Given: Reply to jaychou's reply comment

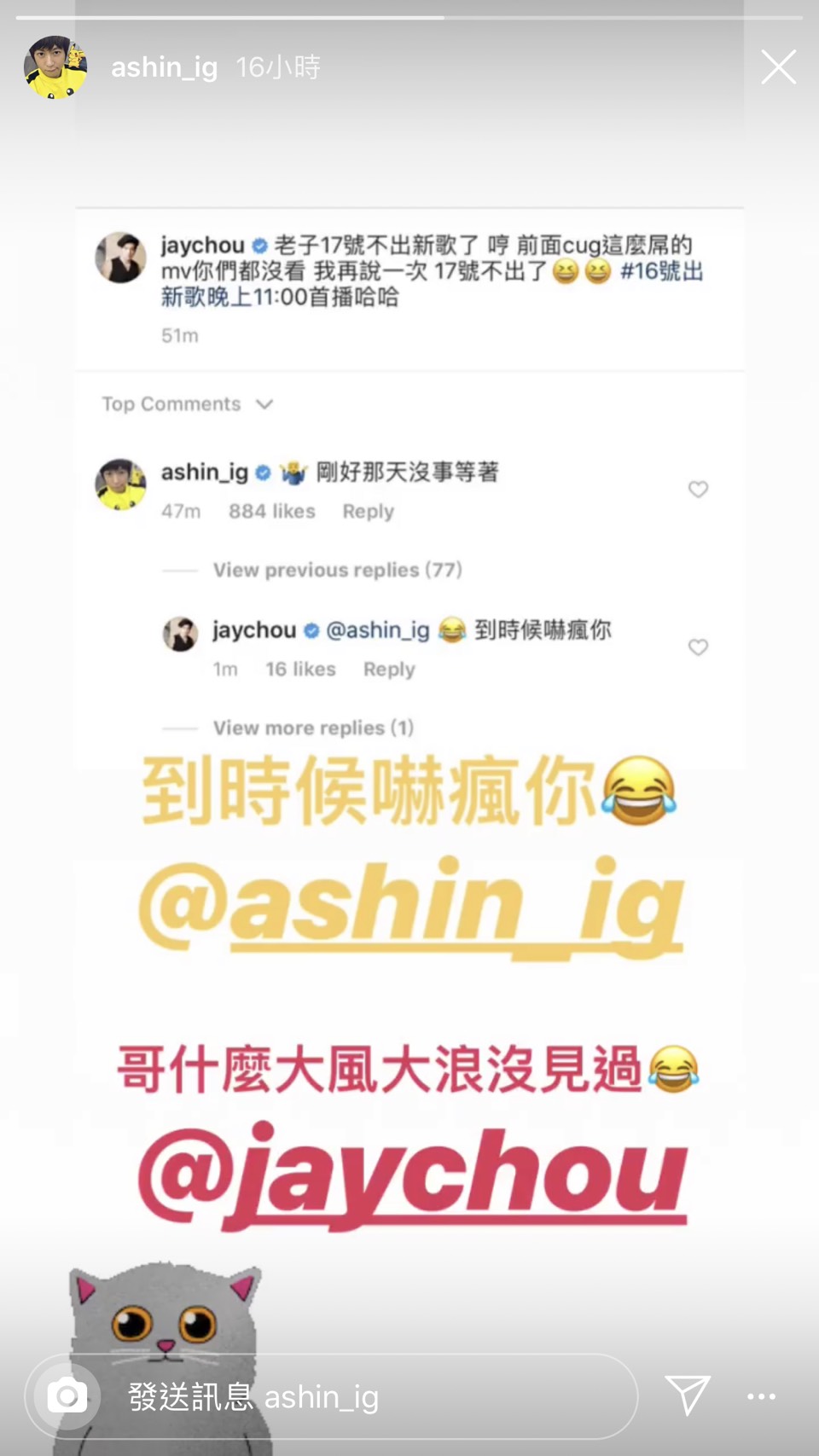Looking at the screenshot, I should (389, 669).
